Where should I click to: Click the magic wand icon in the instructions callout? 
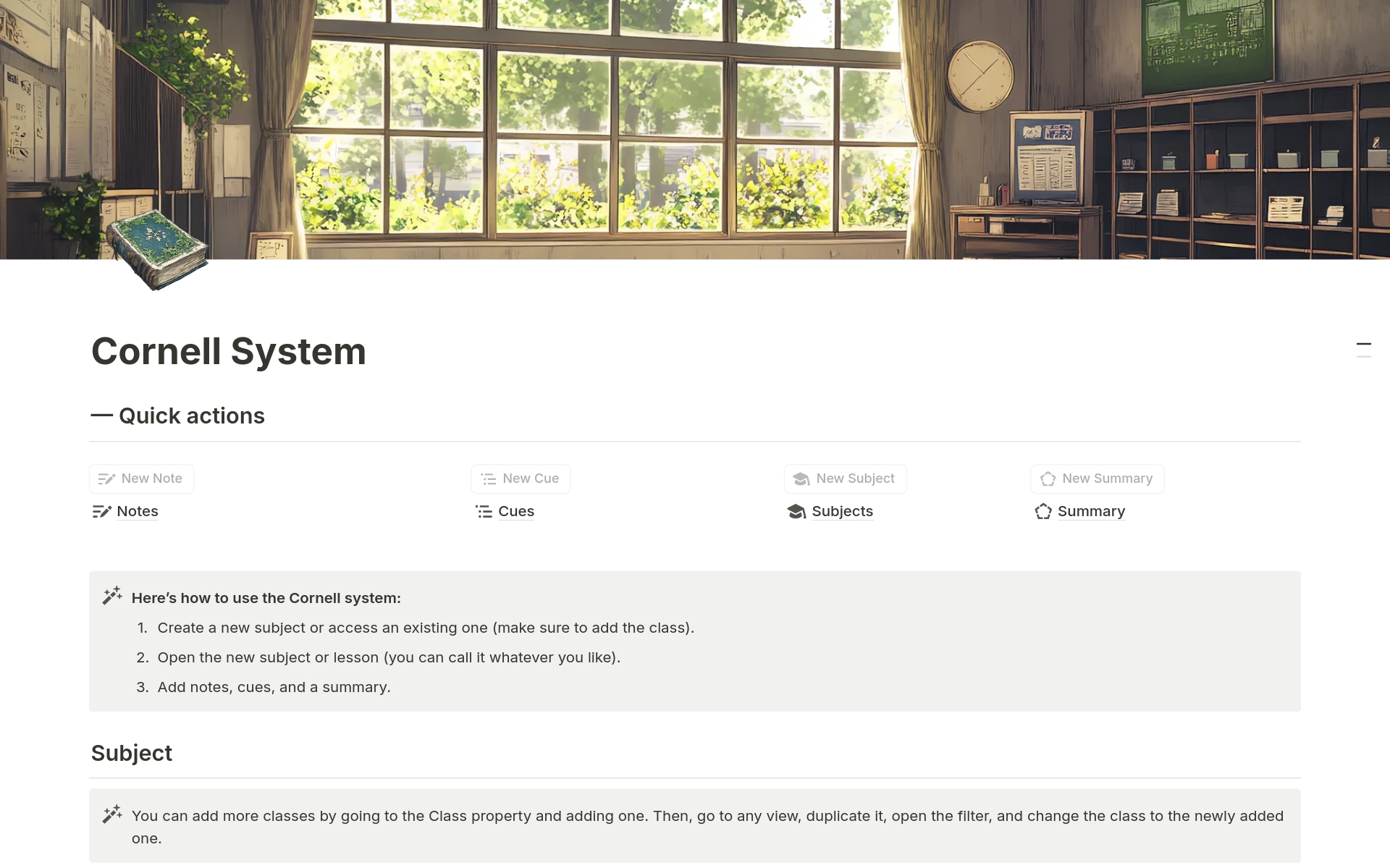(x=112, y=595)
